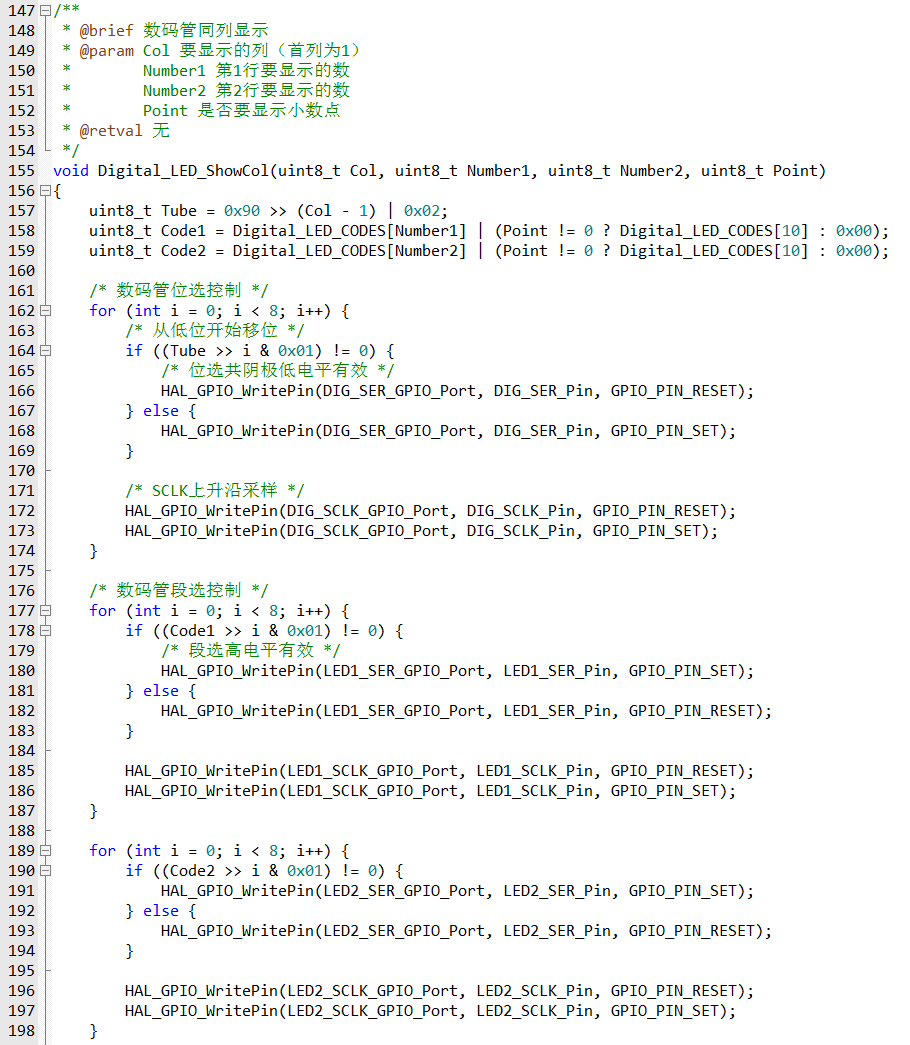Click the SCLK comment on line 171
Image resolution: width=910 pixels, height=1045 pixels.
pyautogui.click(x=214, y=491)
